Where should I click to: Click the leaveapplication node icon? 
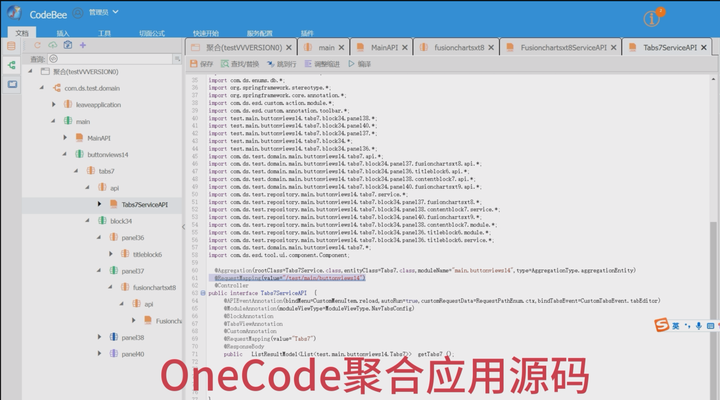coord(68,104)
